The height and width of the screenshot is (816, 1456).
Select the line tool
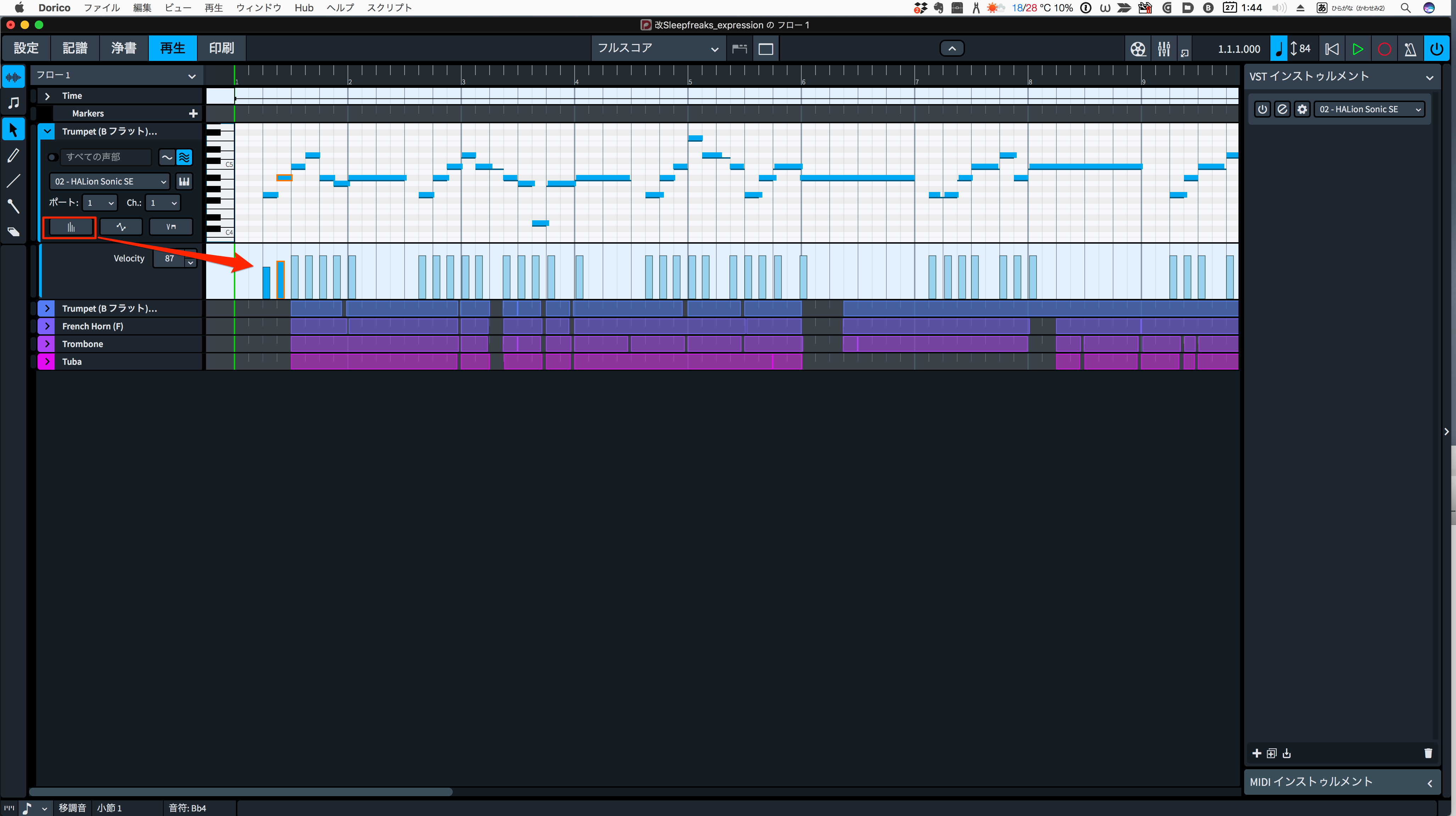click(13, 181)
